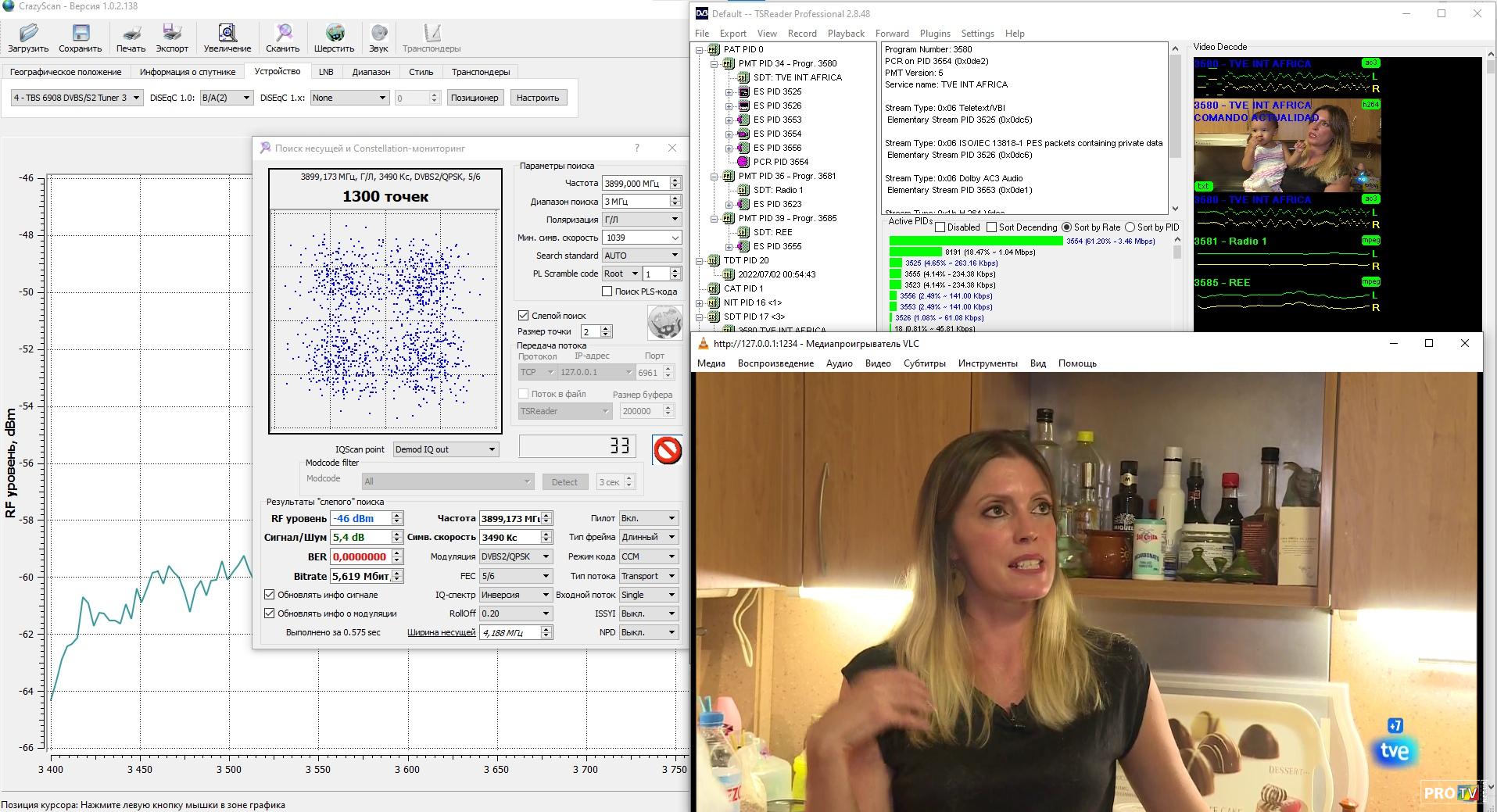
Task: Click the Сканить (Scan) toolbar icon
Action: (283, 34)
